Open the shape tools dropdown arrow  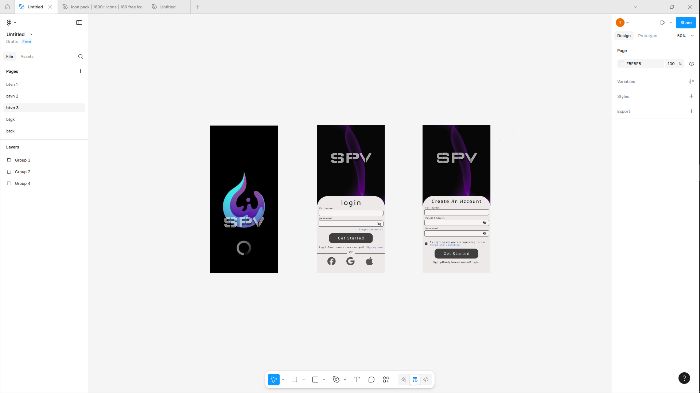324,380
